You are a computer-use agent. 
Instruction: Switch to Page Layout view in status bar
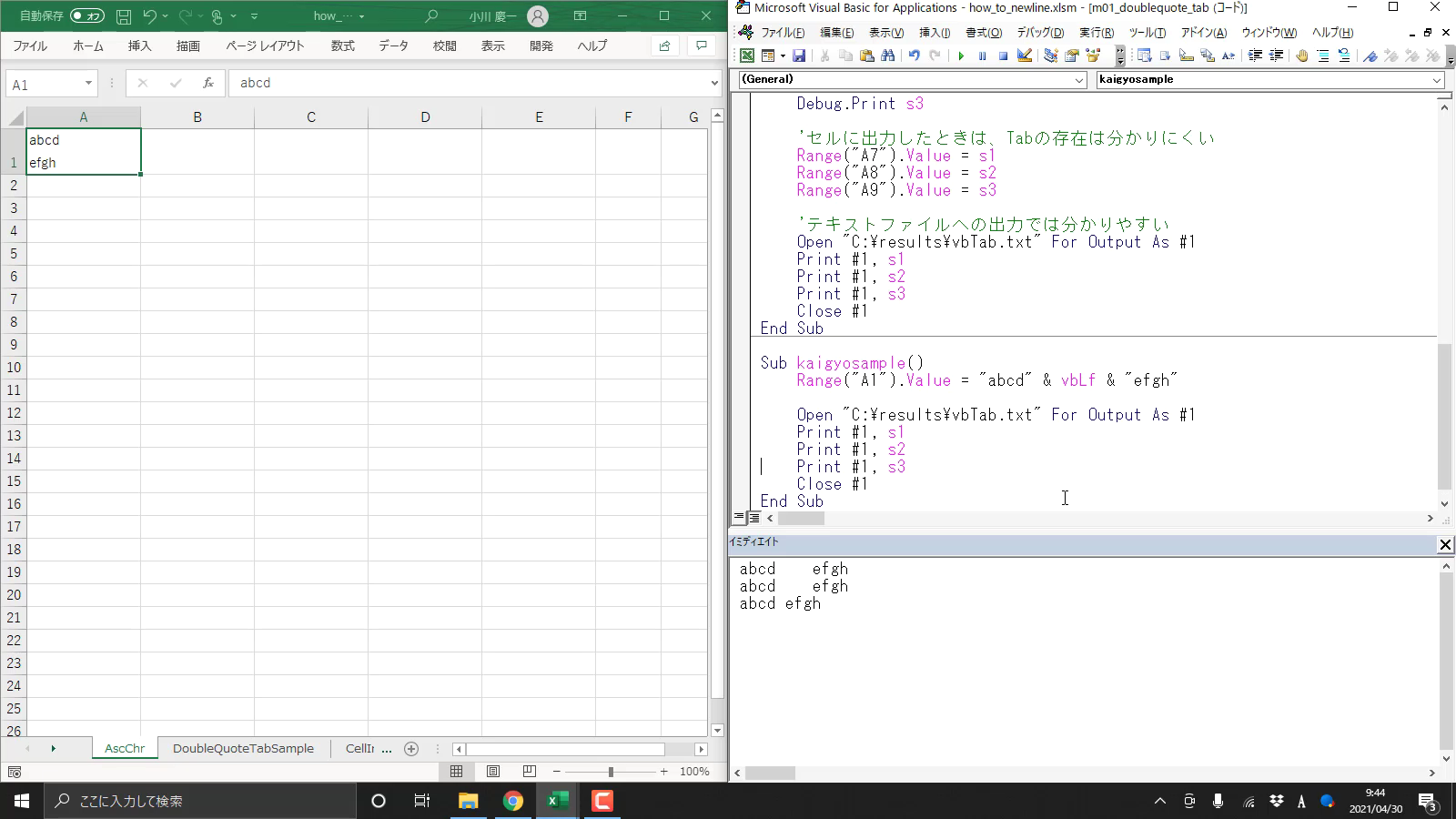tap(492, 772)
